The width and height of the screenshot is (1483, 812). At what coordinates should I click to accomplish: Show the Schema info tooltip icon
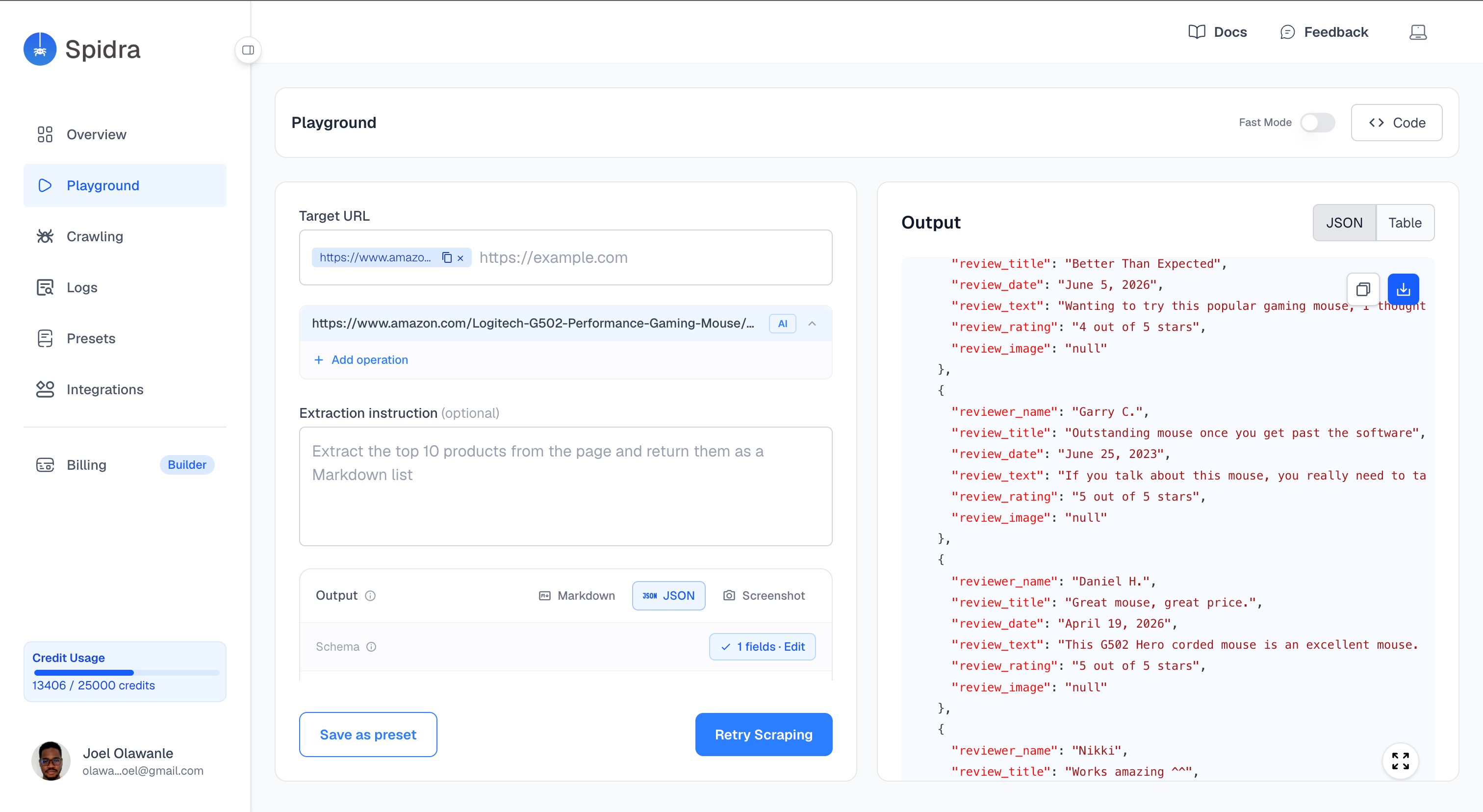tap(372, 647)
